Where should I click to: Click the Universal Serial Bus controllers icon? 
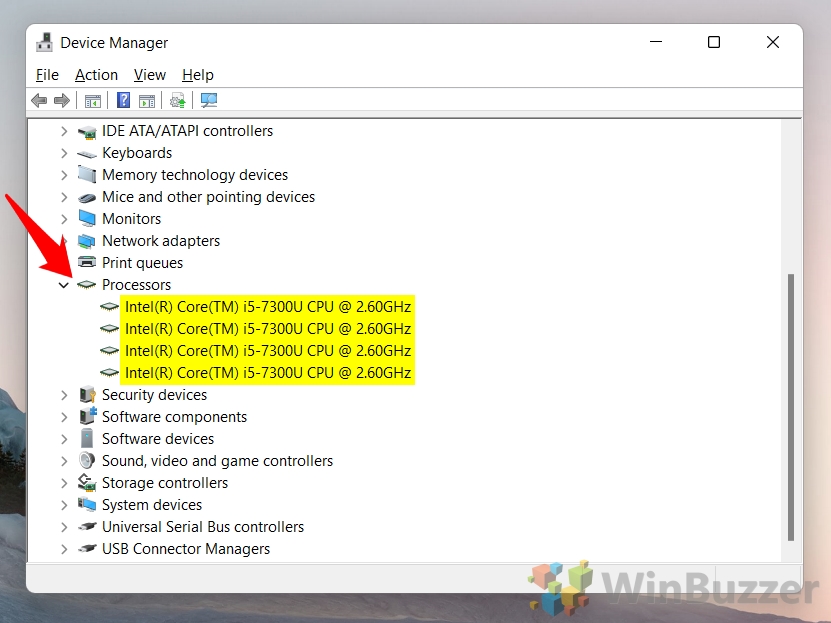(87, 527)
